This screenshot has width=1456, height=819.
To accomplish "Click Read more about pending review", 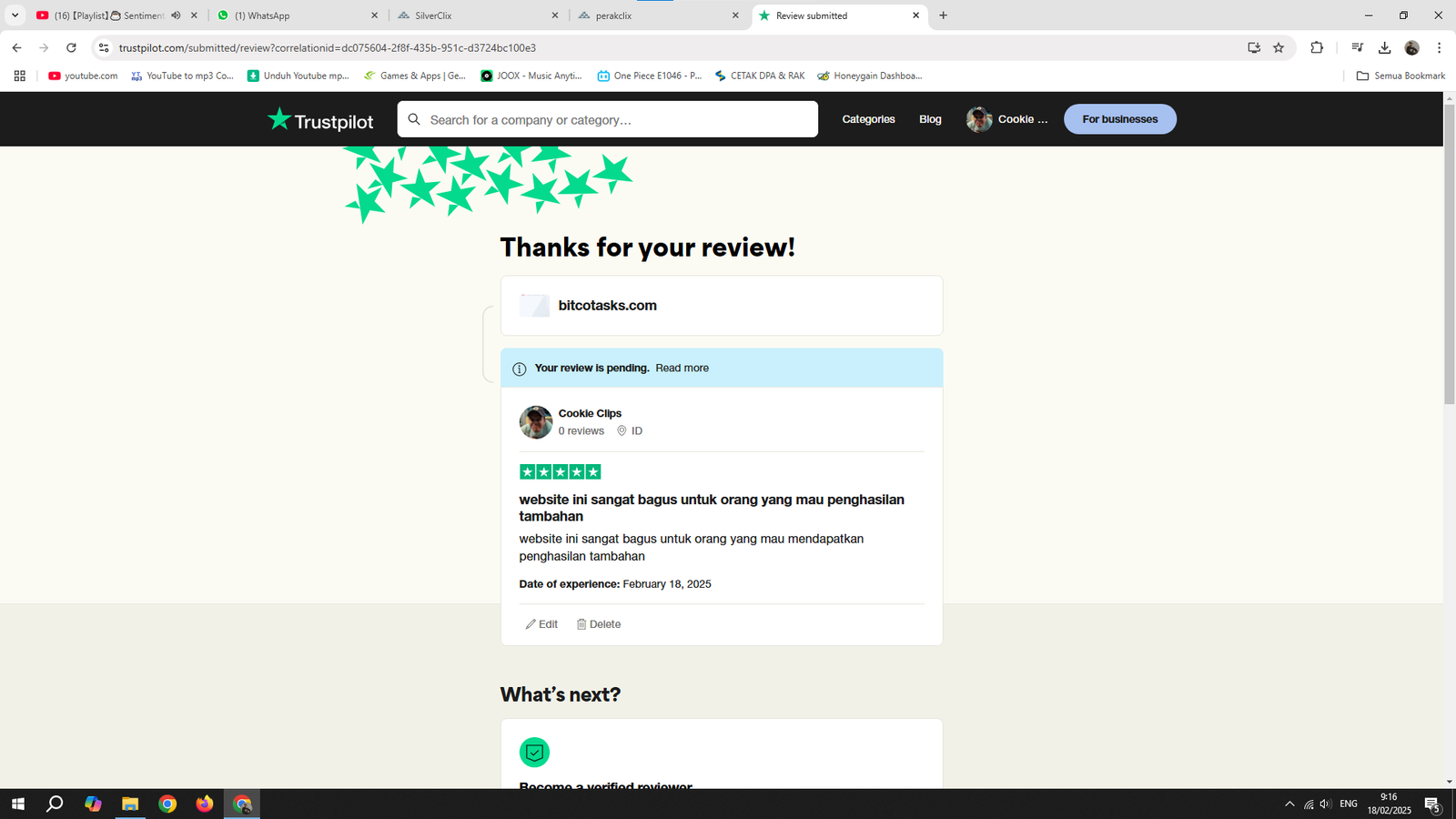I will click(682, 369).
